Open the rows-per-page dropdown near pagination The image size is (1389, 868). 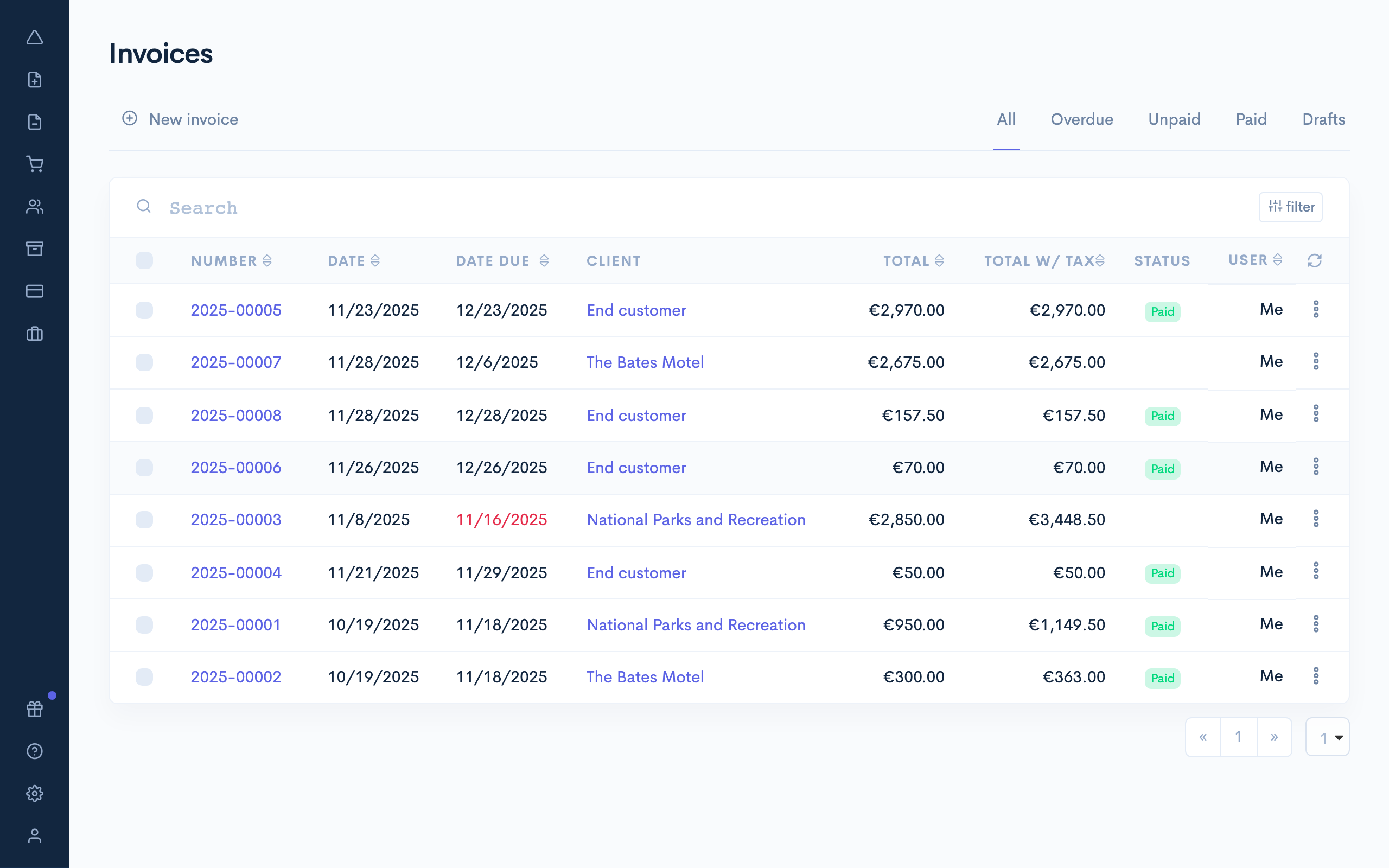click(1327, 737)
